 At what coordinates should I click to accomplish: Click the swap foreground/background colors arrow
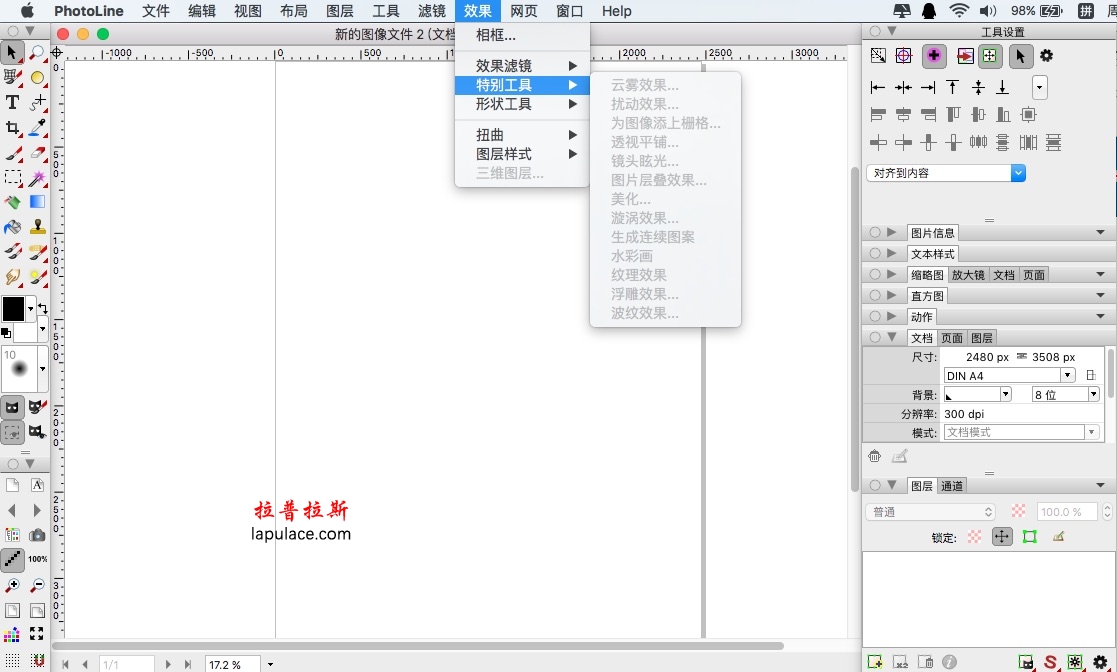43,309
